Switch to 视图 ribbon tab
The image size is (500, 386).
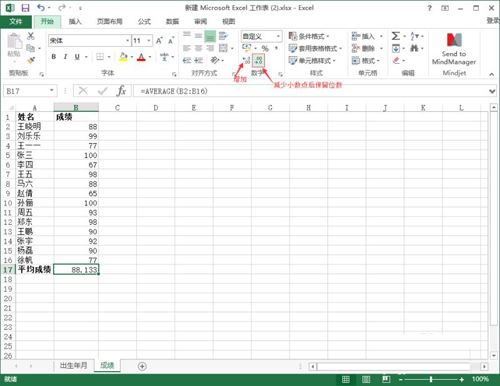[229, 22]
